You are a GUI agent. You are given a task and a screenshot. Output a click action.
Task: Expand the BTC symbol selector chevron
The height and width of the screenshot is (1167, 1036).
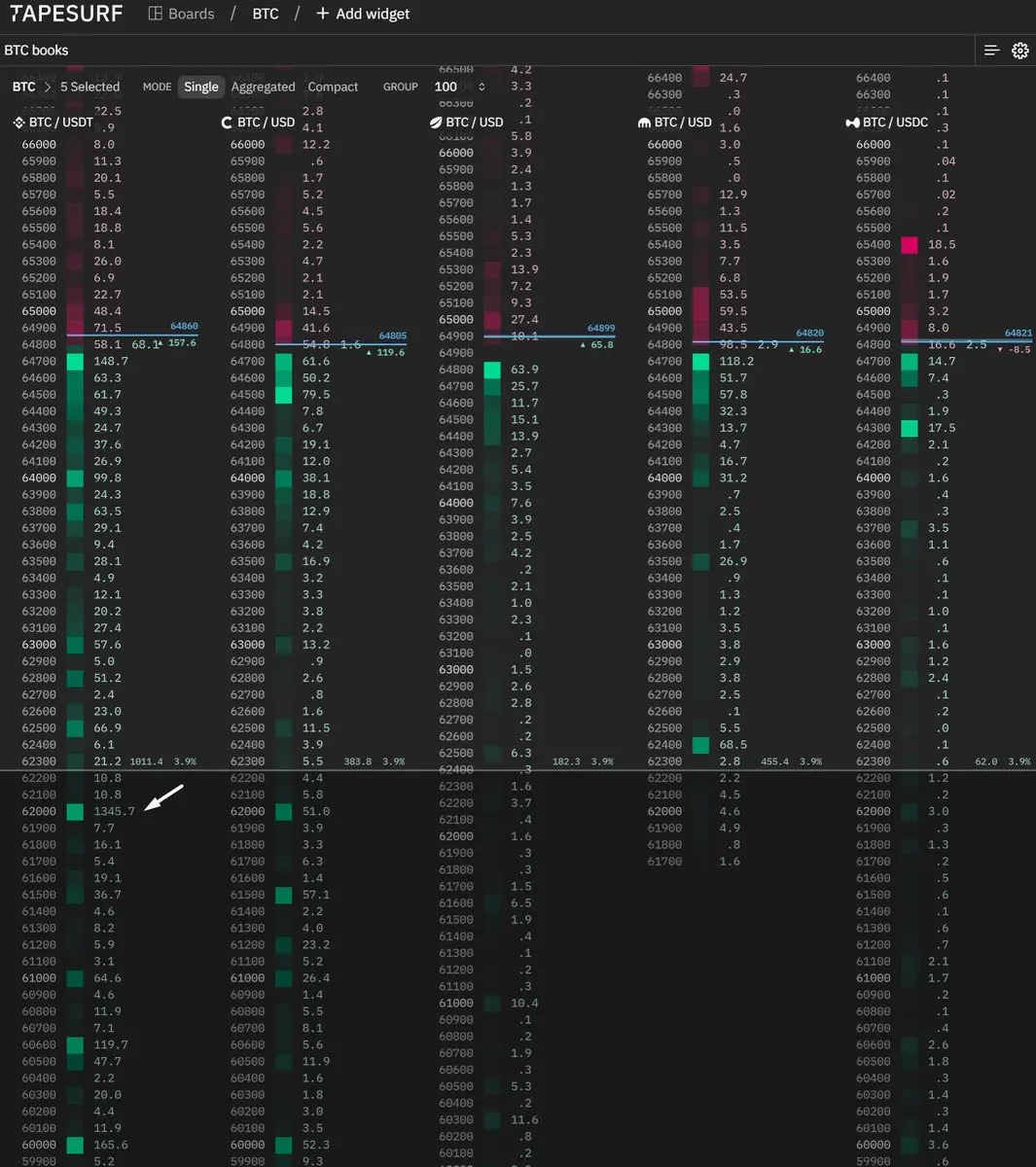(x=47, y=87)
